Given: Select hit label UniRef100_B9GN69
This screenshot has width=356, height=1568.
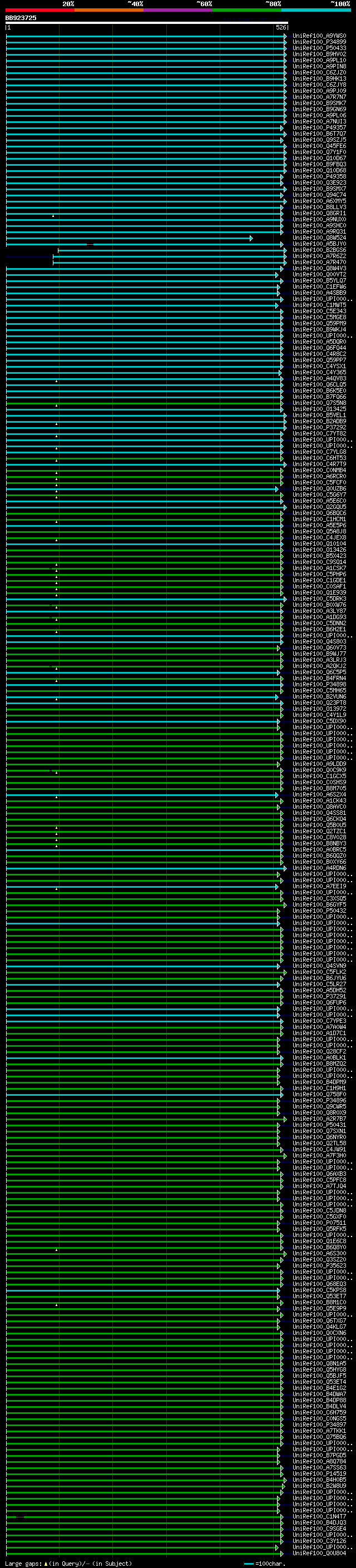Looking at the screenshot, I should (x=319, y=109).
